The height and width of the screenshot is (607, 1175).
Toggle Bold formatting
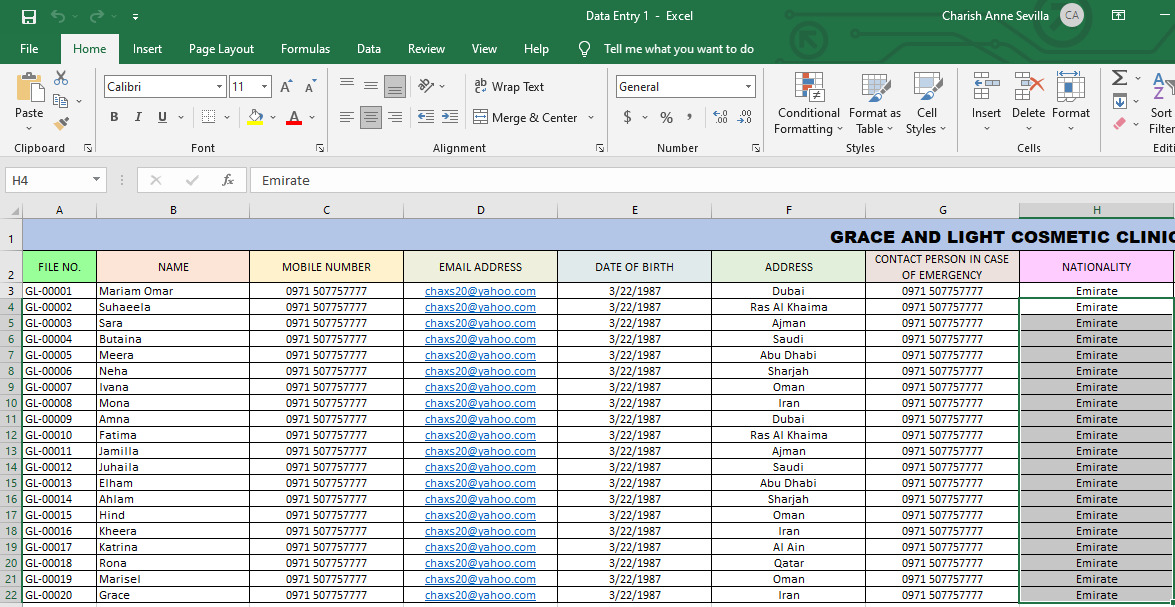(x=114, y=117)
